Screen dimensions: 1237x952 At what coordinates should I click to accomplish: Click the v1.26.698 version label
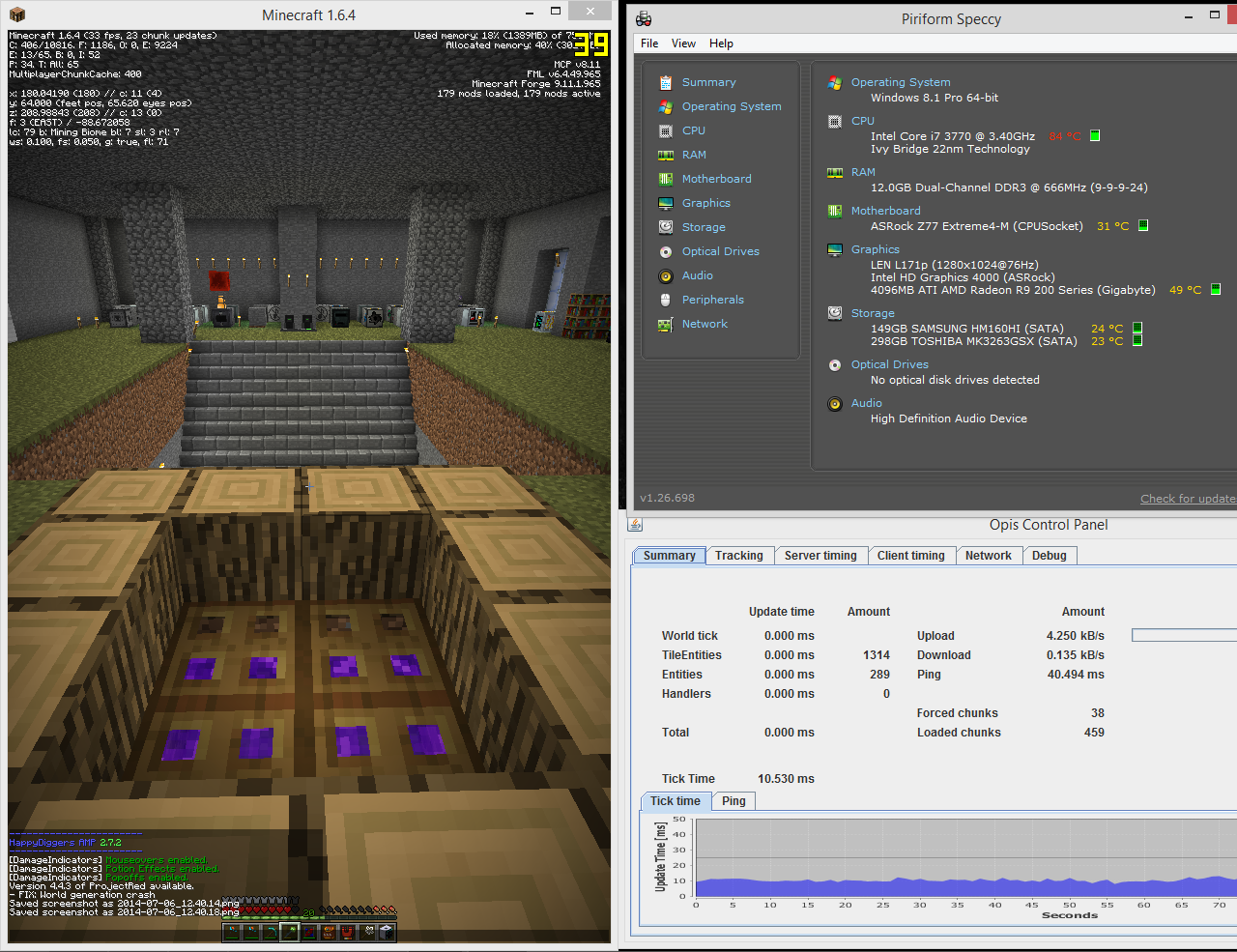point(667,499)
